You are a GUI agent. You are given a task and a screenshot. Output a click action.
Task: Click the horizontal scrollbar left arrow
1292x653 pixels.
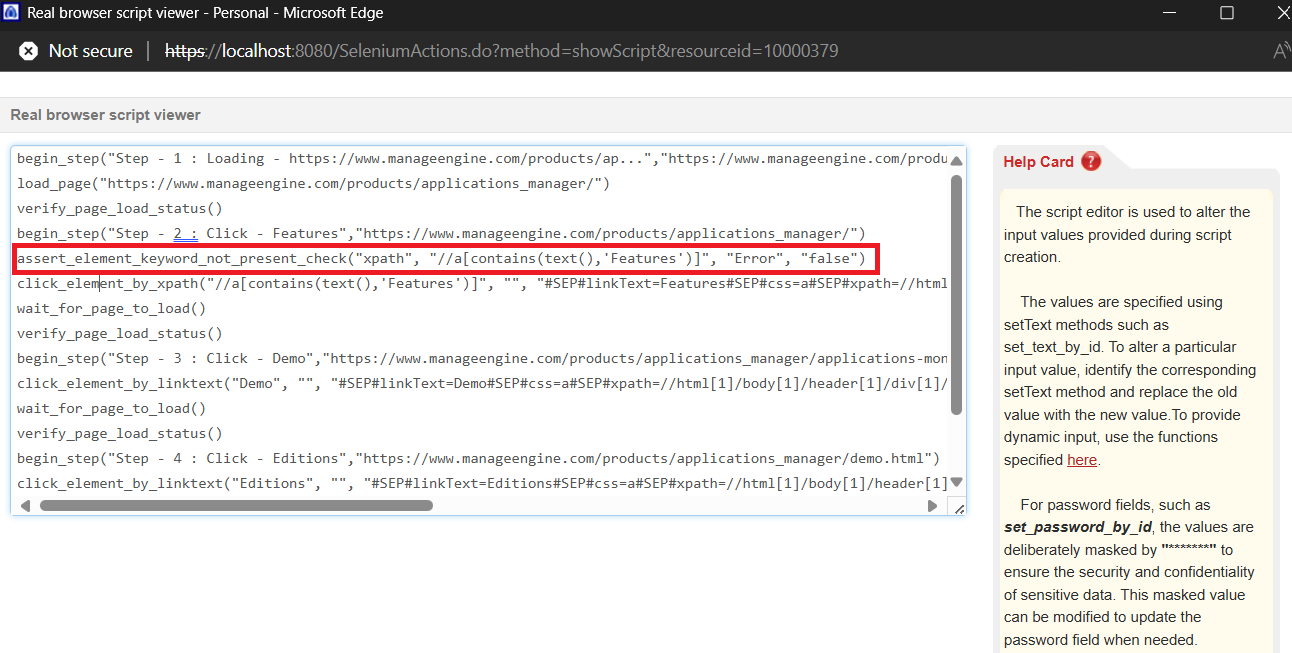click(x=24, y=506)
